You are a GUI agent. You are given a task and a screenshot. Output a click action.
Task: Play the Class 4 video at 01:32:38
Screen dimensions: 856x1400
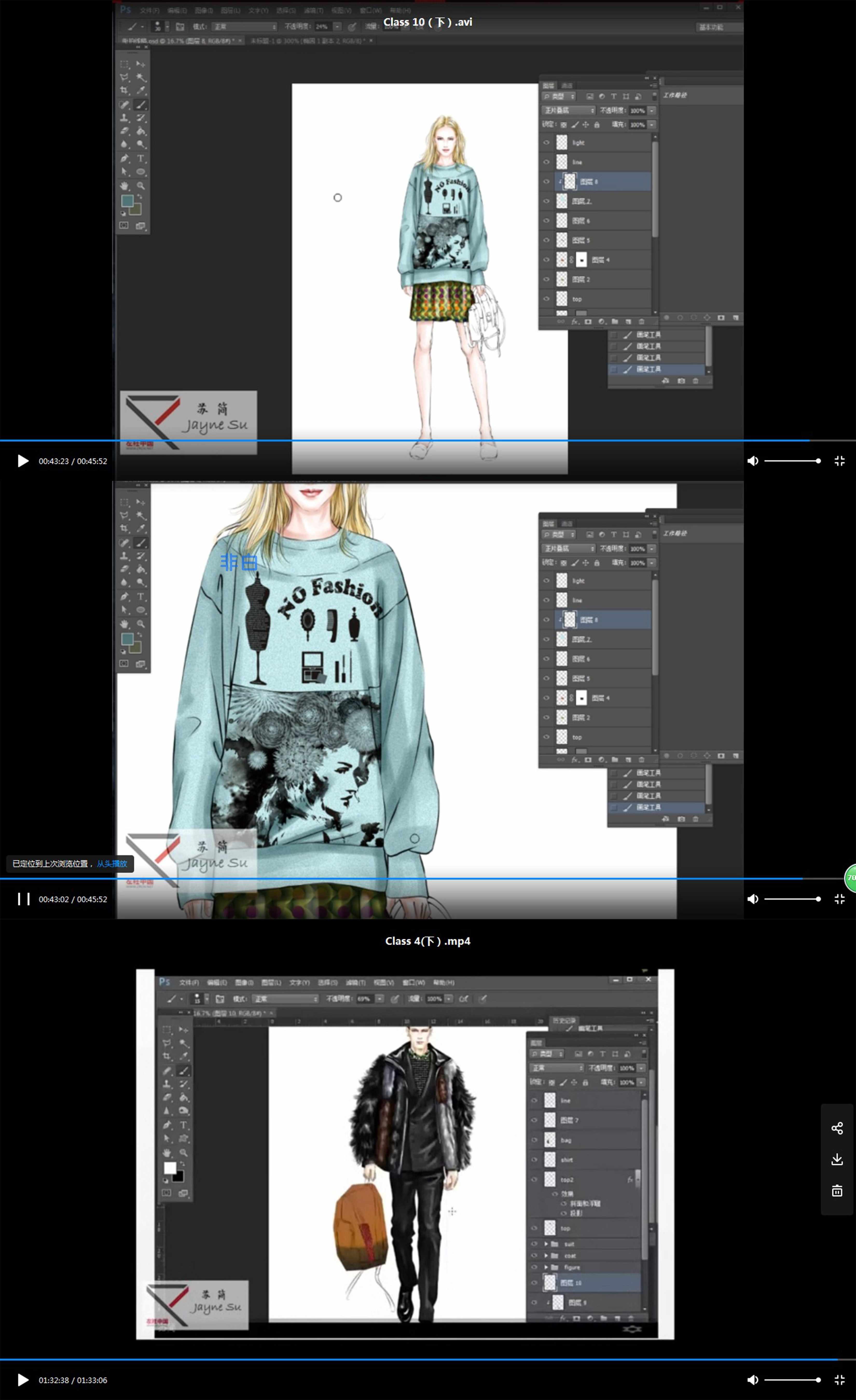click(x=23, y=1380)
